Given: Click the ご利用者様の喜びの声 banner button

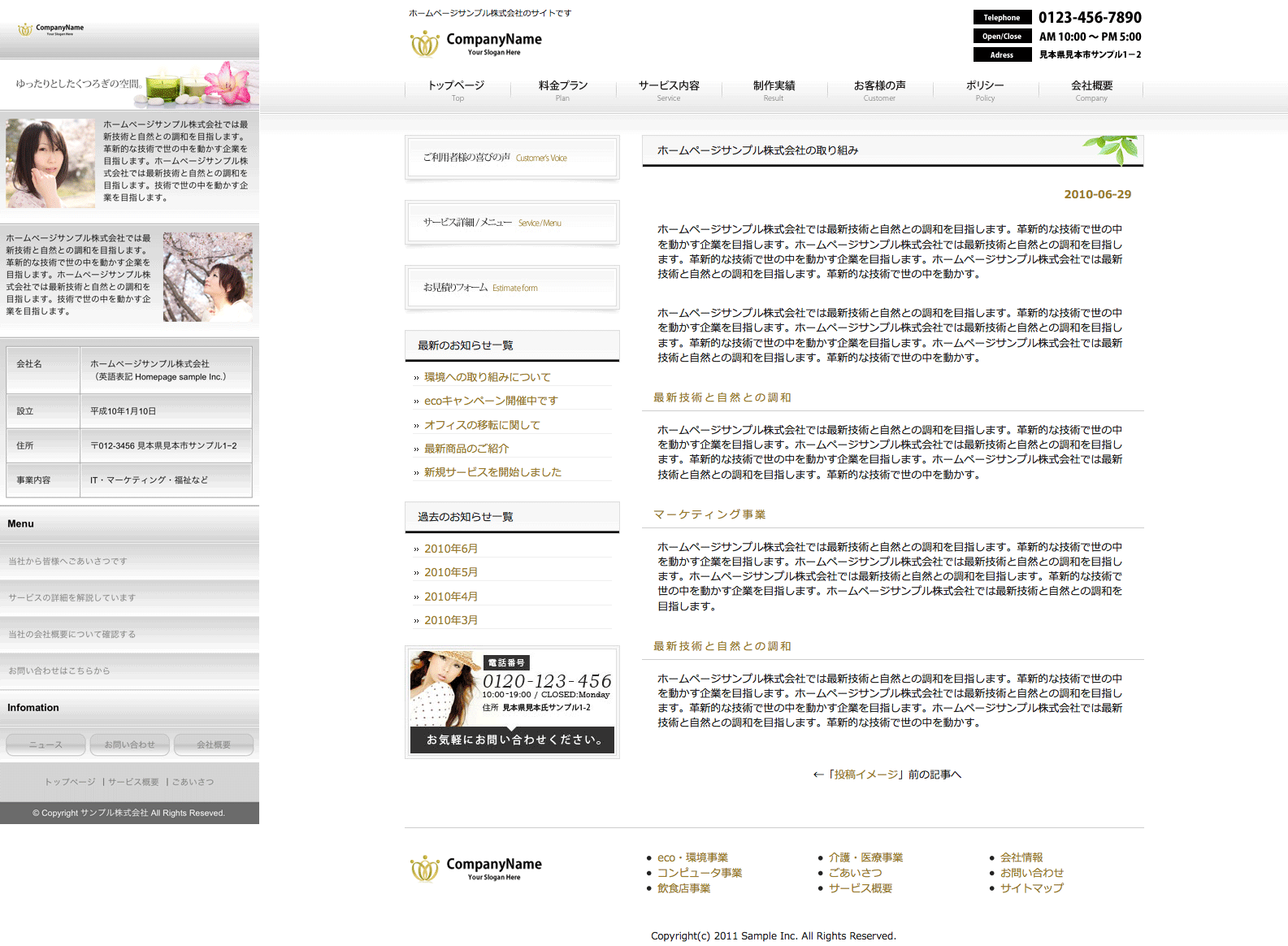Looking at the screenshot, I should pyautogui.click(x=512, y=158).
